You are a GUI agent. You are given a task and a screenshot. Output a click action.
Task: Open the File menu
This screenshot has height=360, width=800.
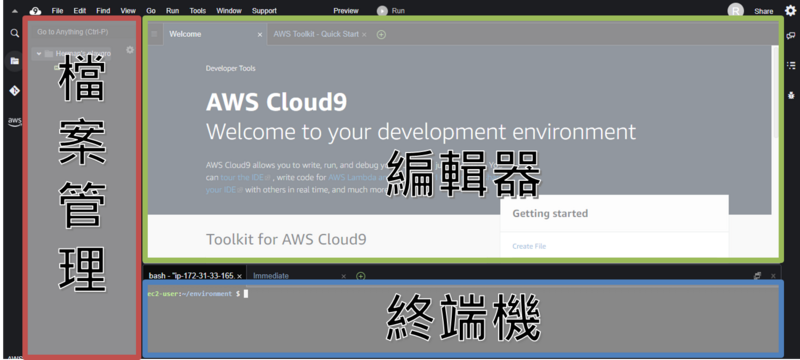pos(57,11)
